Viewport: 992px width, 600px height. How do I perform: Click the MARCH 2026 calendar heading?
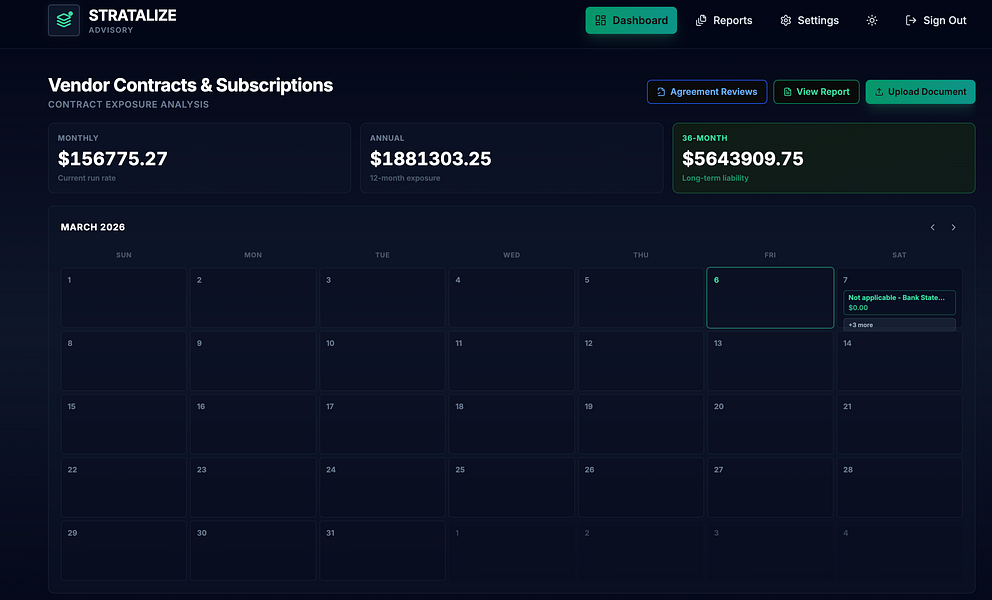[93, 227]
